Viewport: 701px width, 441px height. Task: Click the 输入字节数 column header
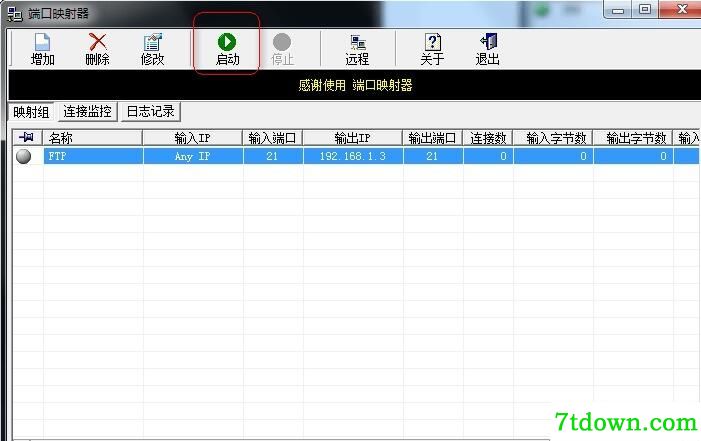[x=553, y=138]
